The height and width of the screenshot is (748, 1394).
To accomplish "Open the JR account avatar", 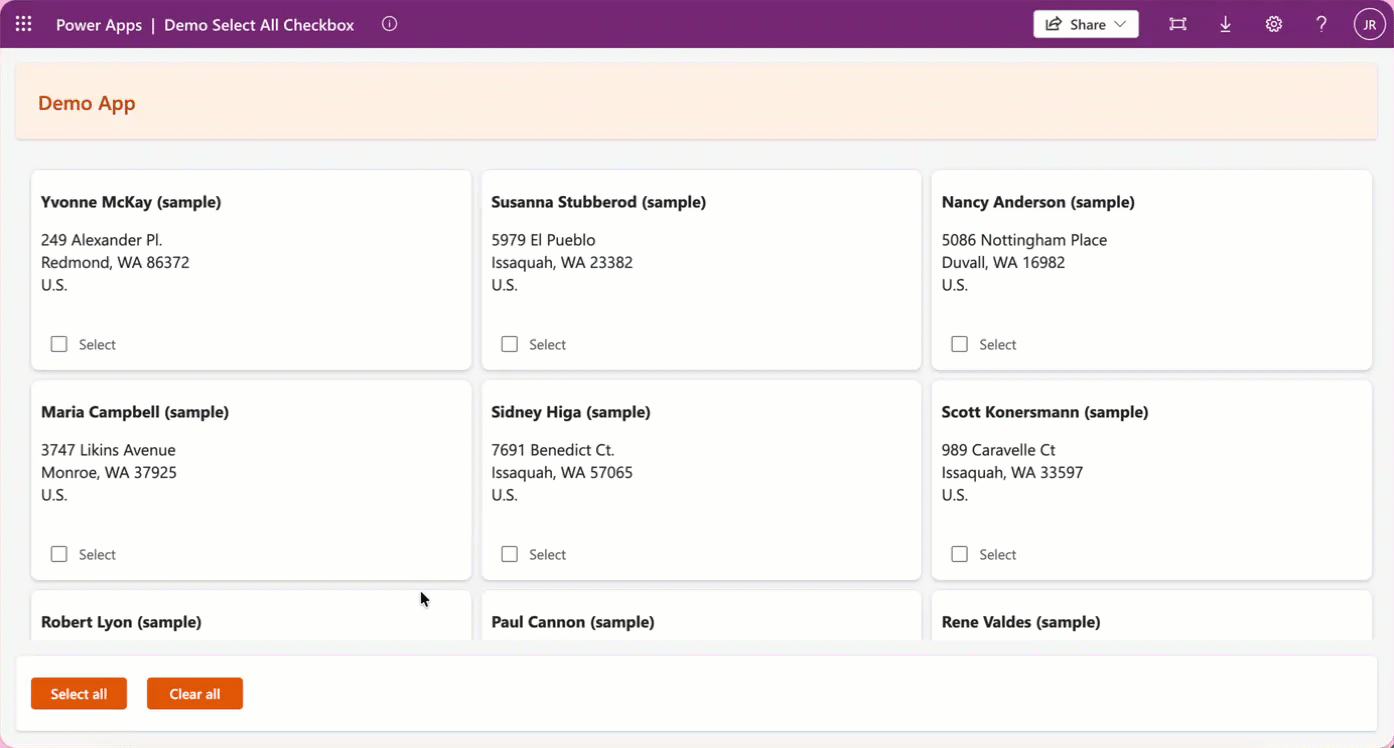I will [x=1369, y=24].
